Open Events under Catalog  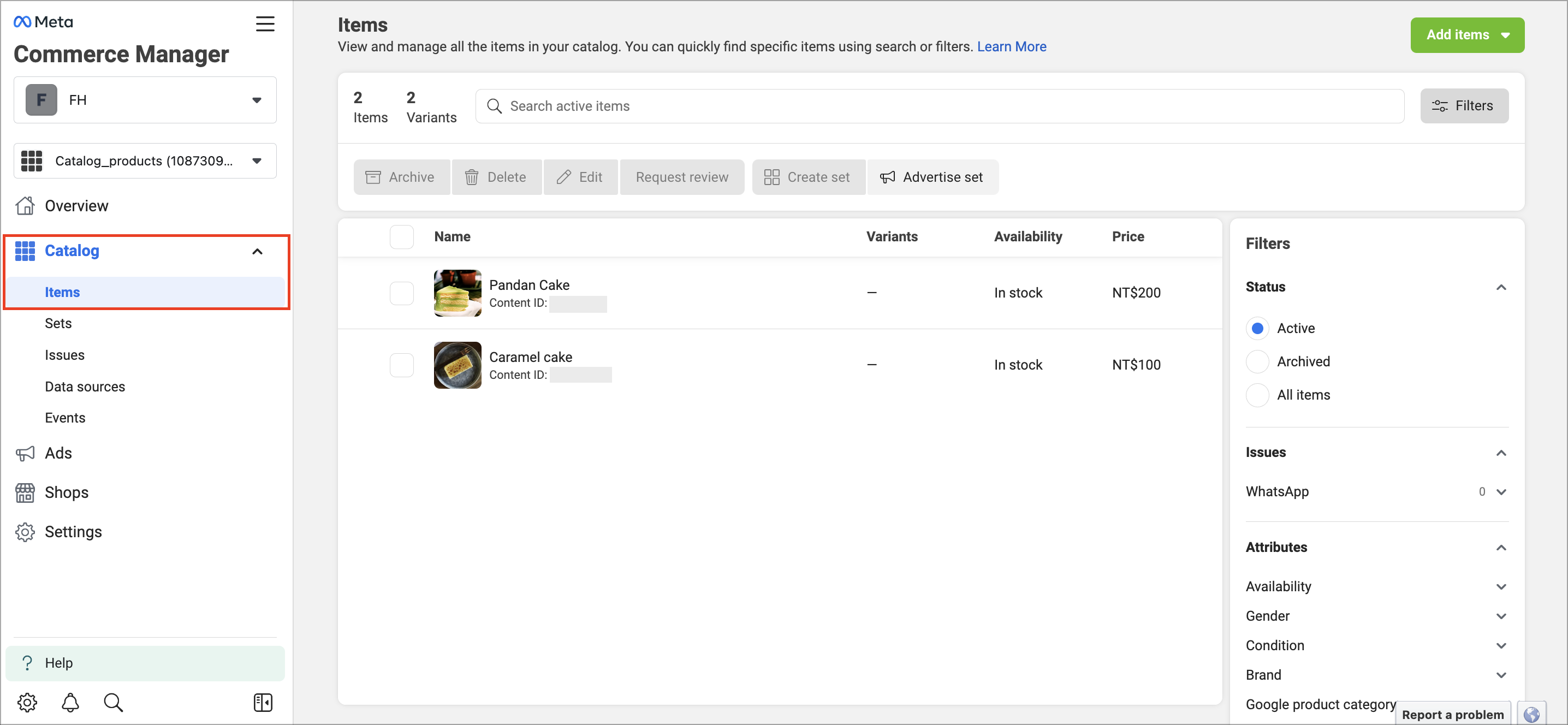[x=65, y=418]
